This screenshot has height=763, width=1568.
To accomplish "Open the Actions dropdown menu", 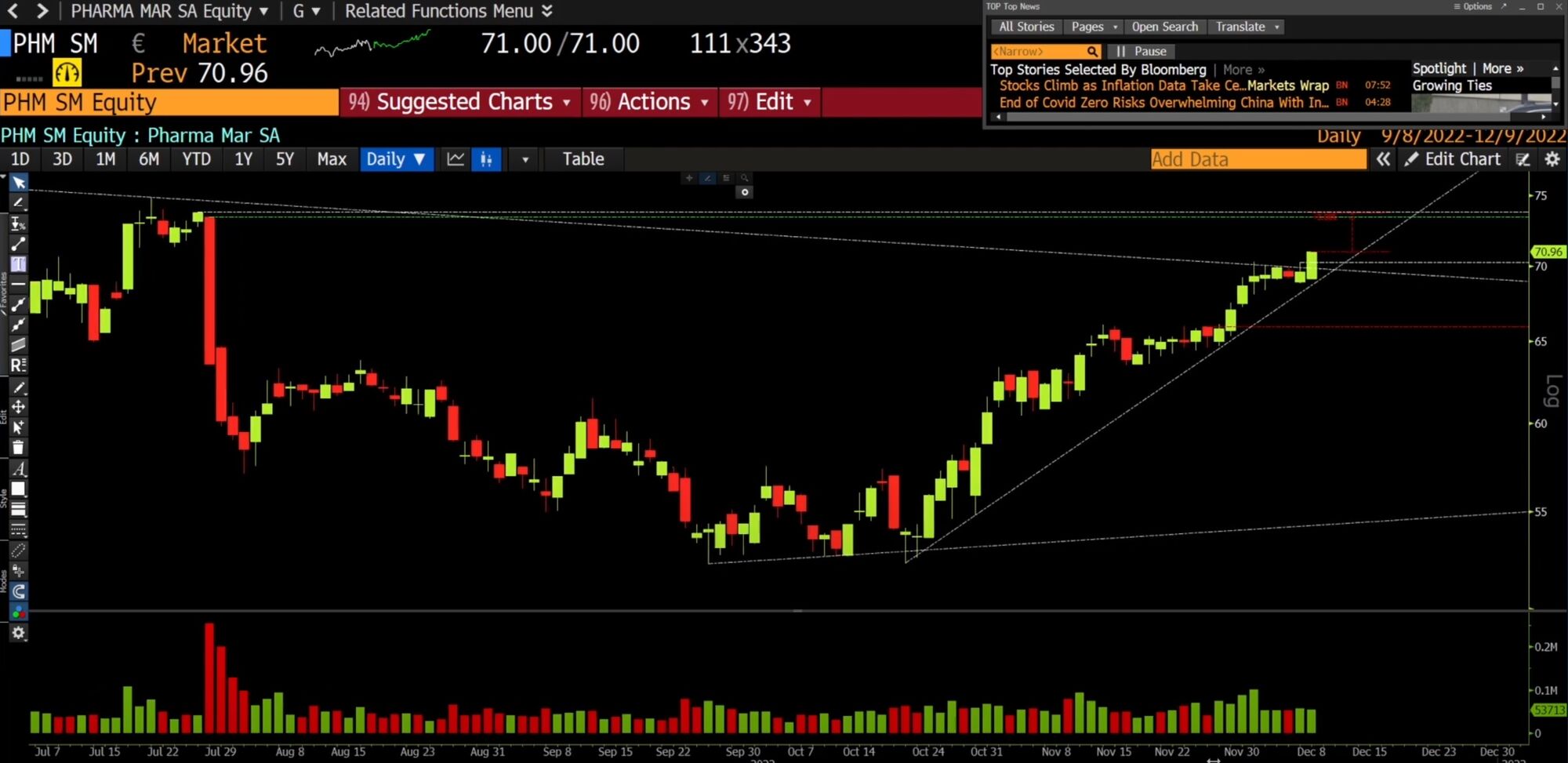I will (650, 102).
